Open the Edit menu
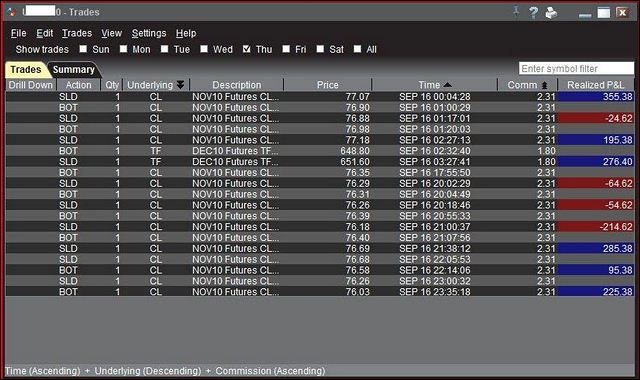Screen dimensions: 640x380 point(44,33)
